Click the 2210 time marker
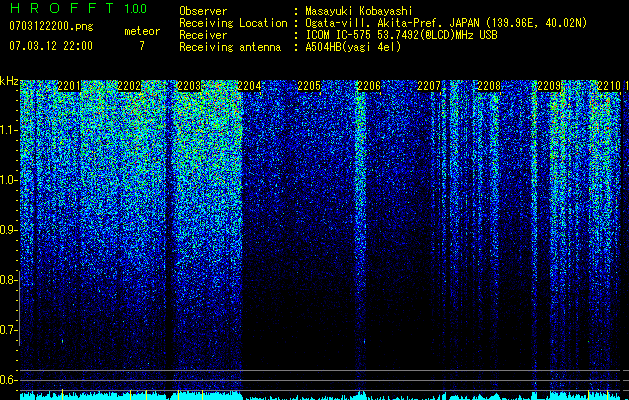The image size is (629, 400). [x=609, y=86]
